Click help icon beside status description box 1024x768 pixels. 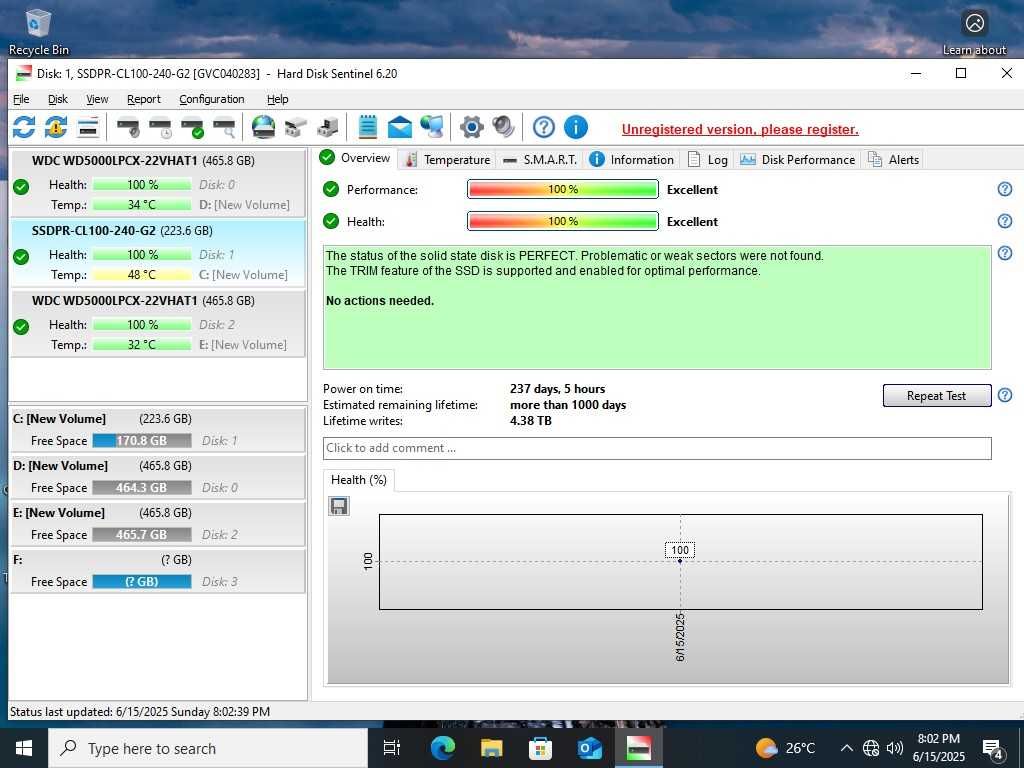click(x=1004, y=253)
